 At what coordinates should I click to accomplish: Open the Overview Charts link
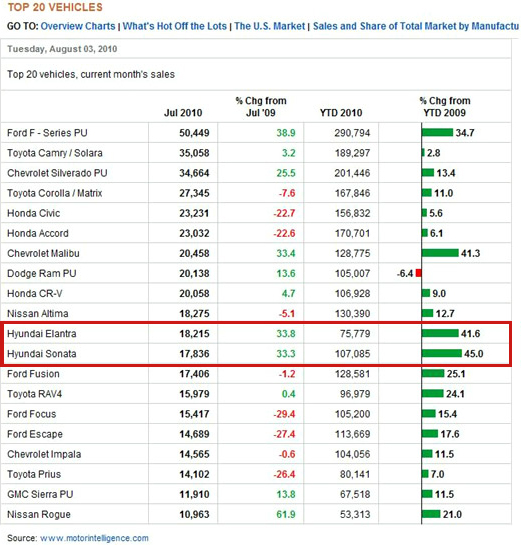[x=78, y=26]
